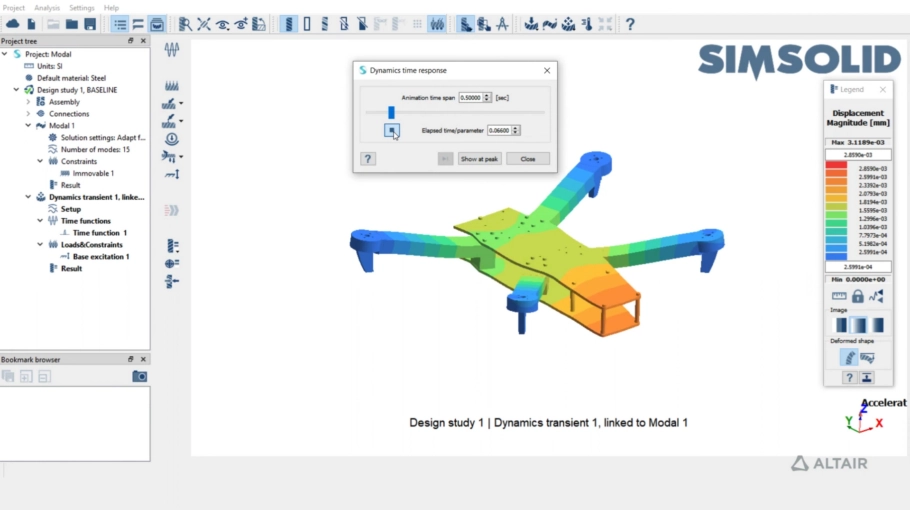Collapse Design study 1, BASELINE node
Viewport: 910px width, 510px height.
point(16,90)
